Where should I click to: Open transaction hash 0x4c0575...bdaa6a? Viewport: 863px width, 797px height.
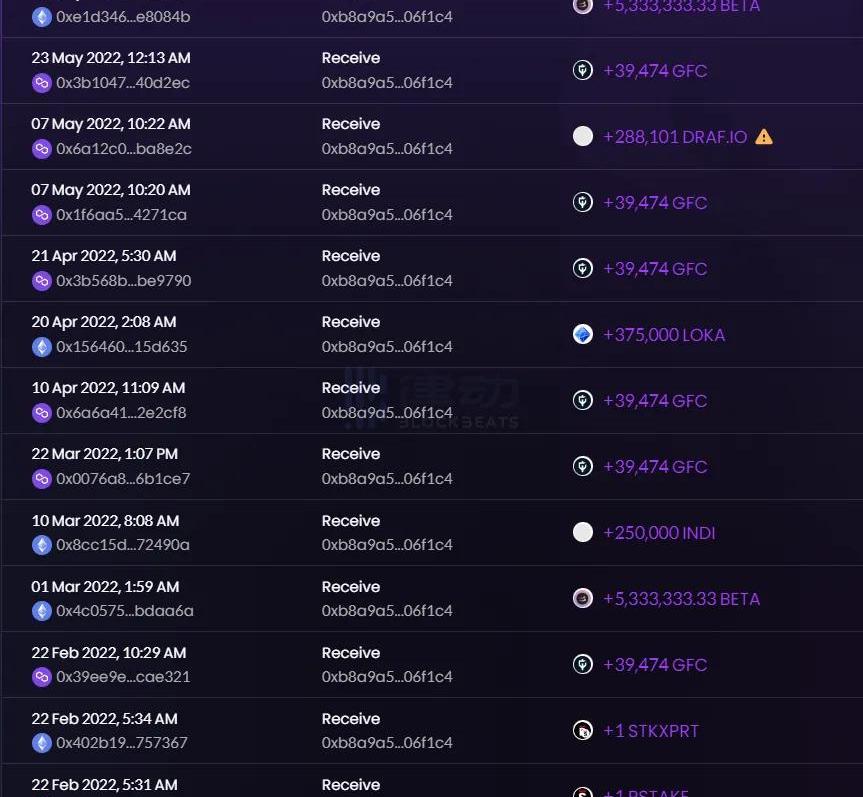pyautogui.click(x=124, y=611)
